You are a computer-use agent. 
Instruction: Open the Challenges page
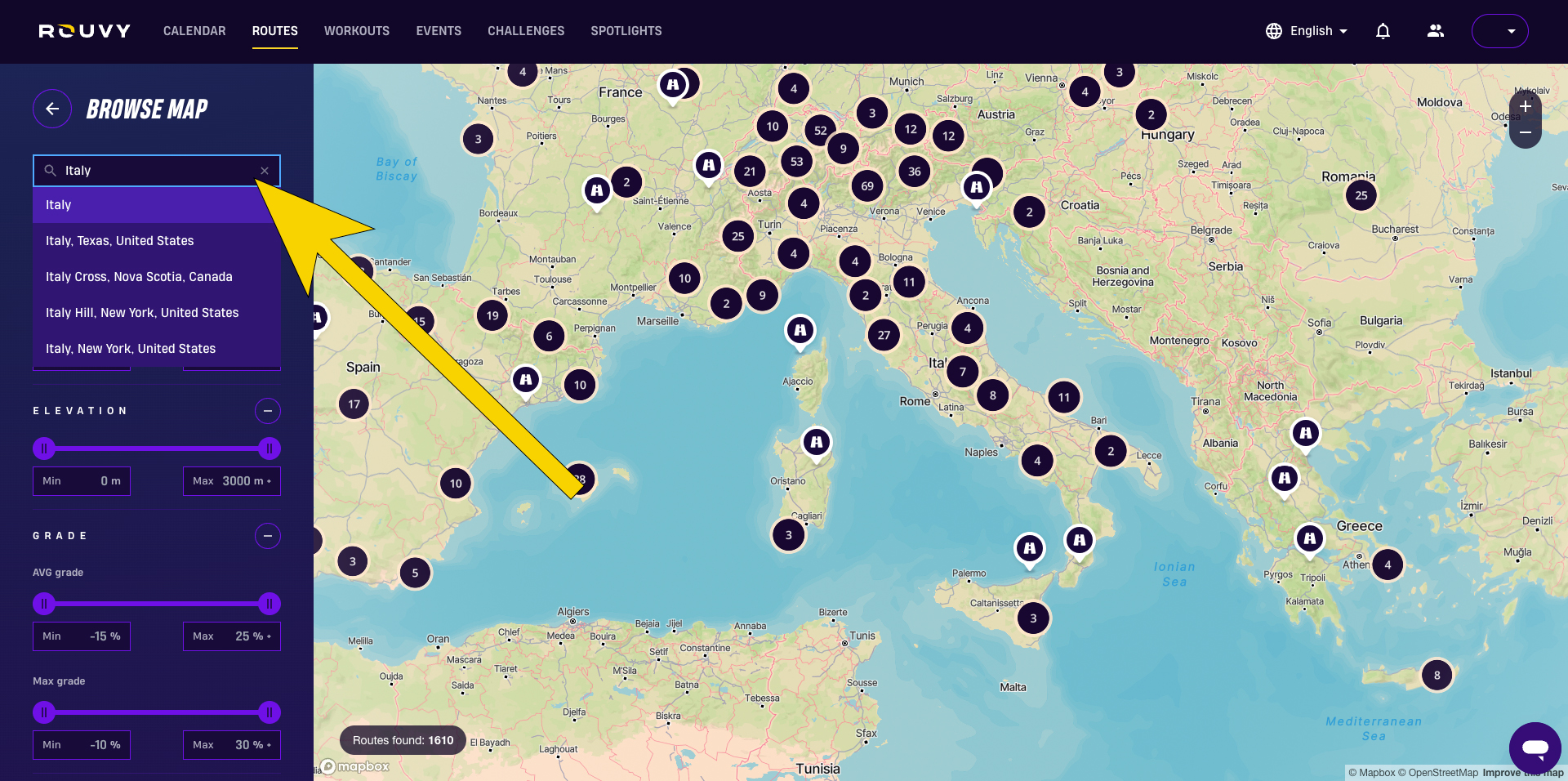coord(526,31)
